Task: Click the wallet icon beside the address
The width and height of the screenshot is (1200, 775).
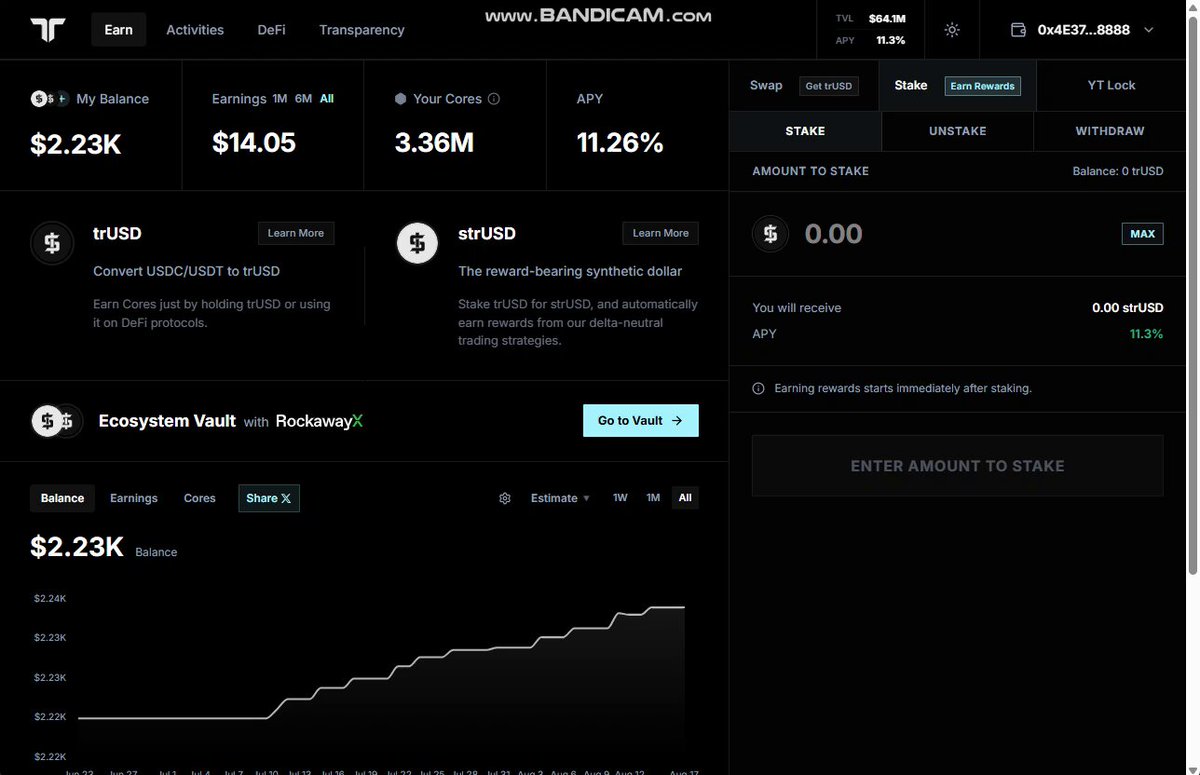Action: [x=1019, y=30]
